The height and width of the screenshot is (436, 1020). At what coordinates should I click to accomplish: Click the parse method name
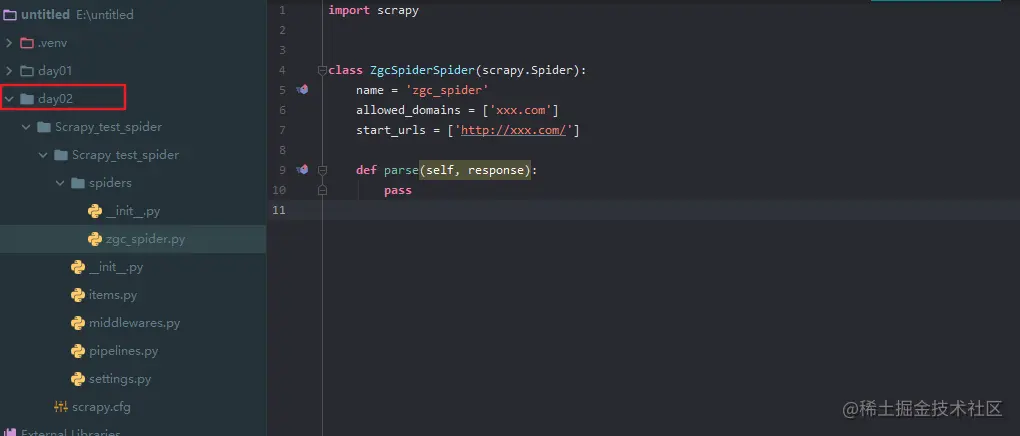click(x=401, y=170)
